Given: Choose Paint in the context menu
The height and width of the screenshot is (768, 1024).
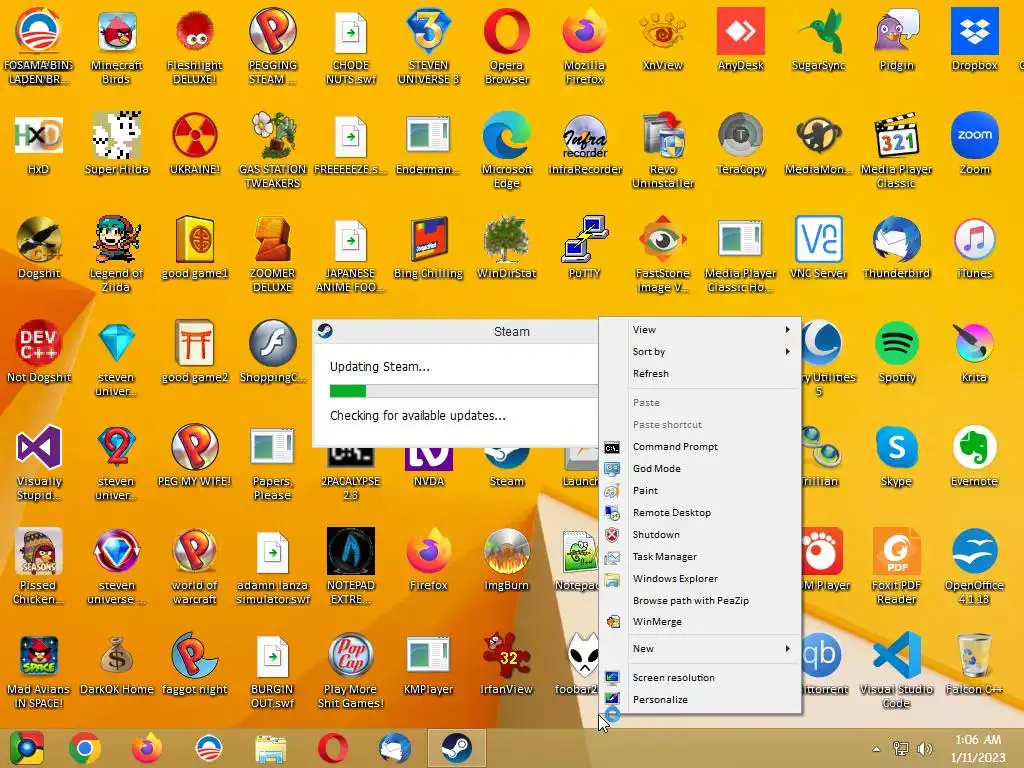Looking at the screenshot, I should (701, 490).
